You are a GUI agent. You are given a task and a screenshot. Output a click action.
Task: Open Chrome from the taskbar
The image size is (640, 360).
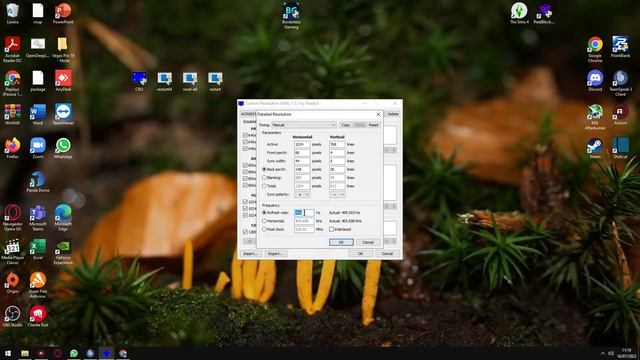click(123, 353)
